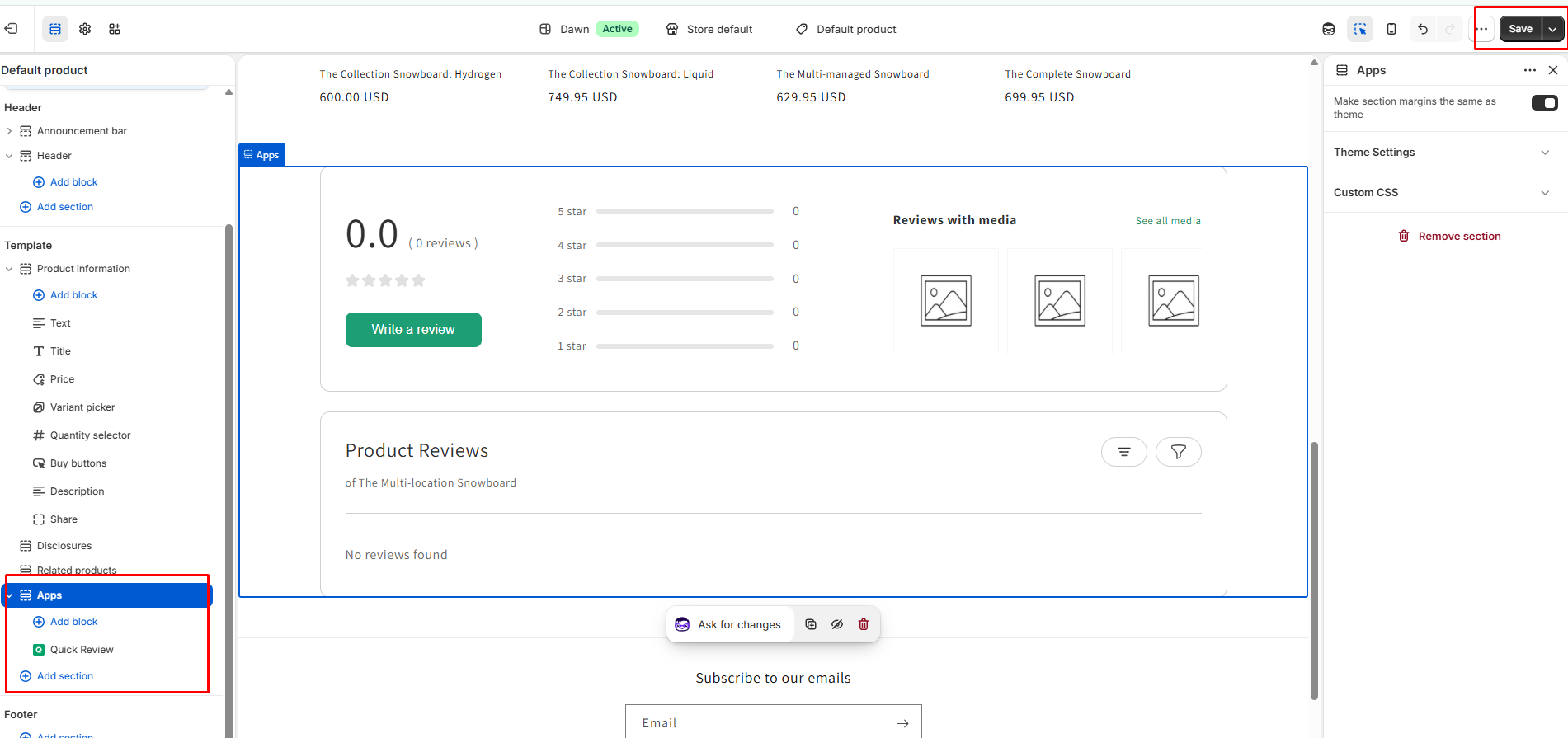Click the Save button

coord(1520,29)
